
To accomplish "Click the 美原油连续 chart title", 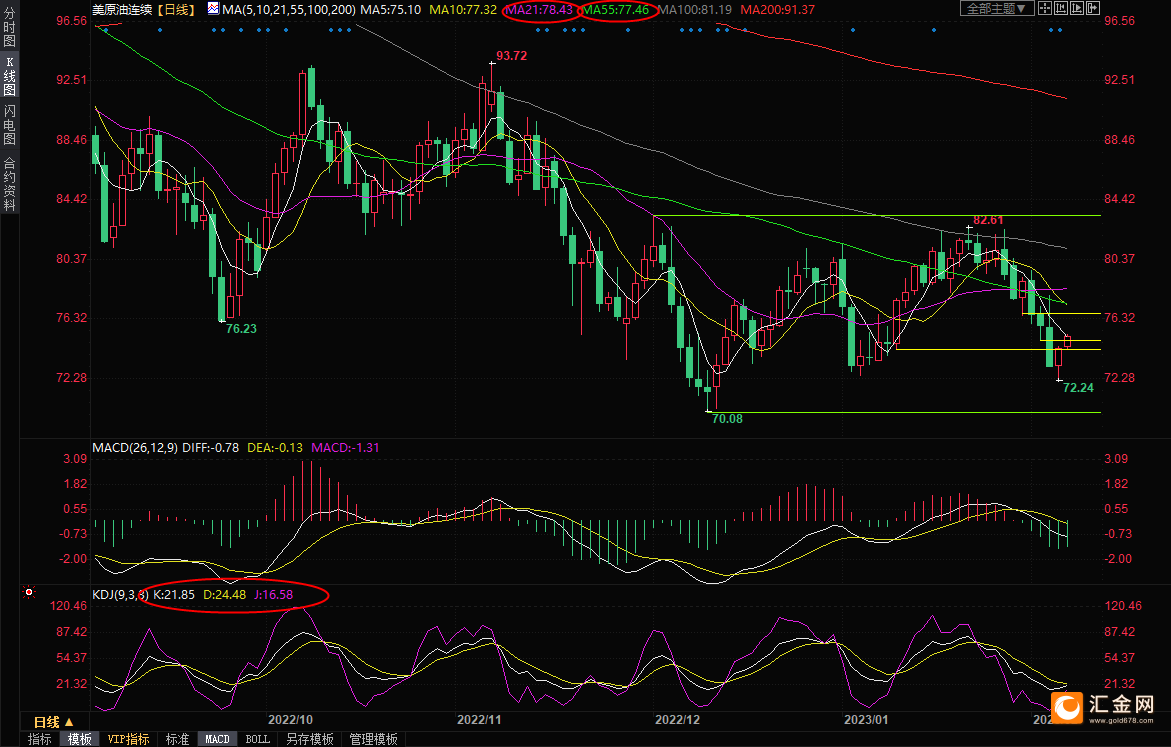I will [122, 10].
